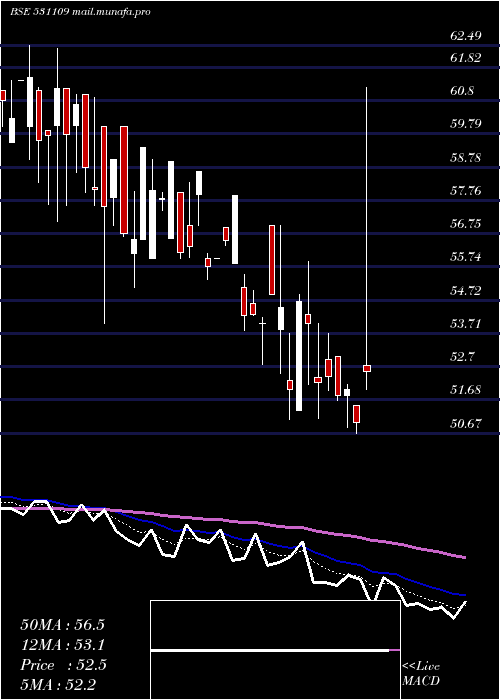Image resolution: width=500 pixels, height=700 pixels.
Task: Click the 50MA : 56.5 readout
Action: tap(62, 625)
